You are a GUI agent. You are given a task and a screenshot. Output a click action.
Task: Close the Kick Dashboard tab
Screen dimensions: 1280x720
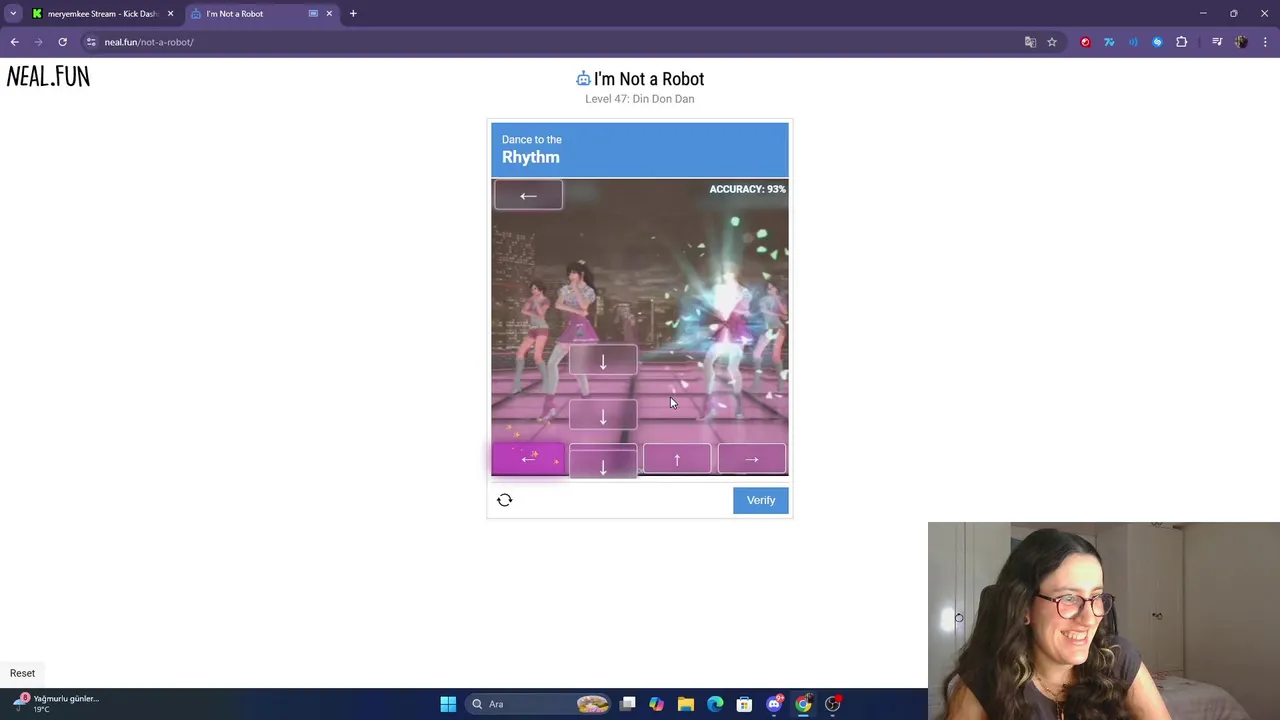click(170, 14)
